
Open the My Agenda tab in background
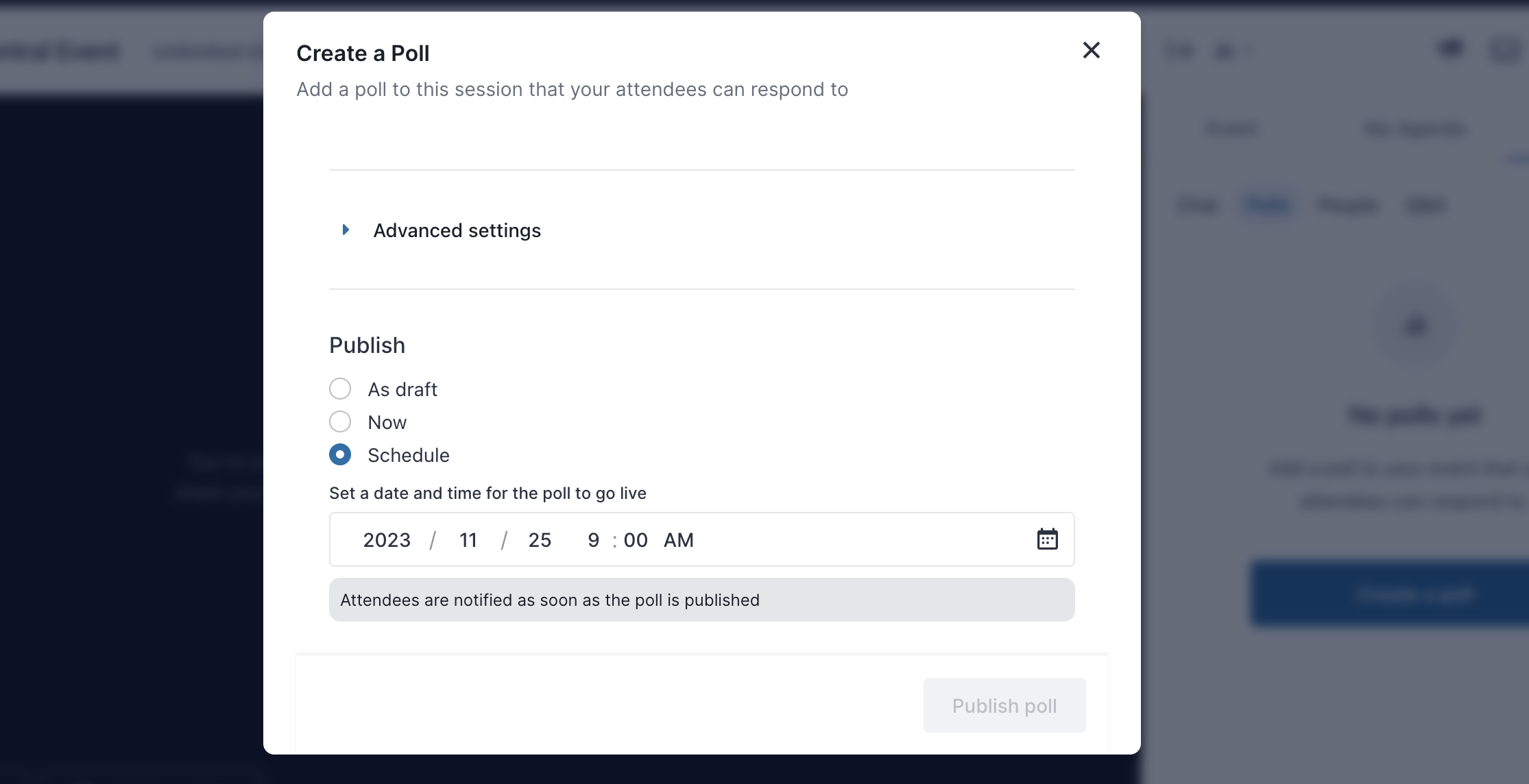1414,129
